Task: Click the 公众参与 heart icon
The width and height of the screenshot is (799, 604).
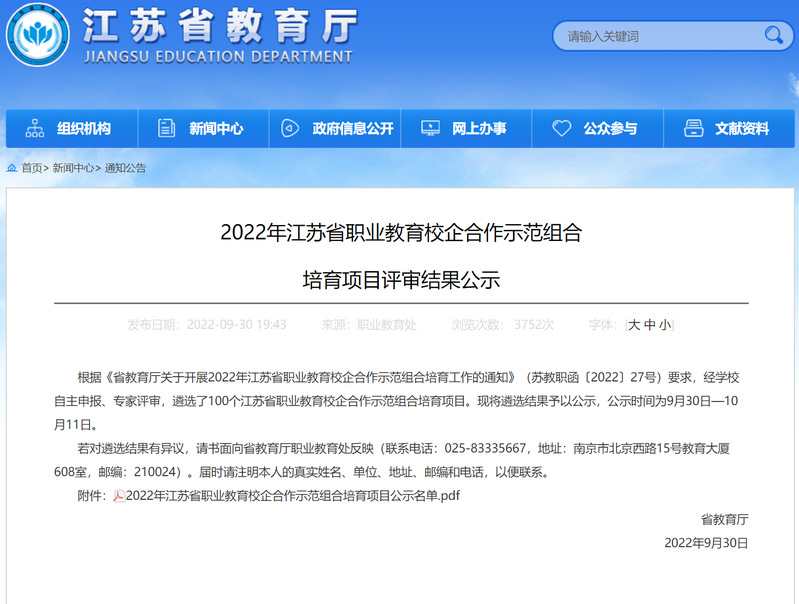Action: [x=561, y=128]
